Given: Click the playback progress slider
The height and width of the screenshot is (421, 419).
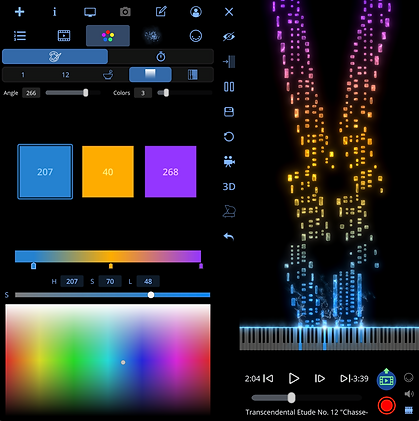Looking at the screenshot, I should point(307,398).
